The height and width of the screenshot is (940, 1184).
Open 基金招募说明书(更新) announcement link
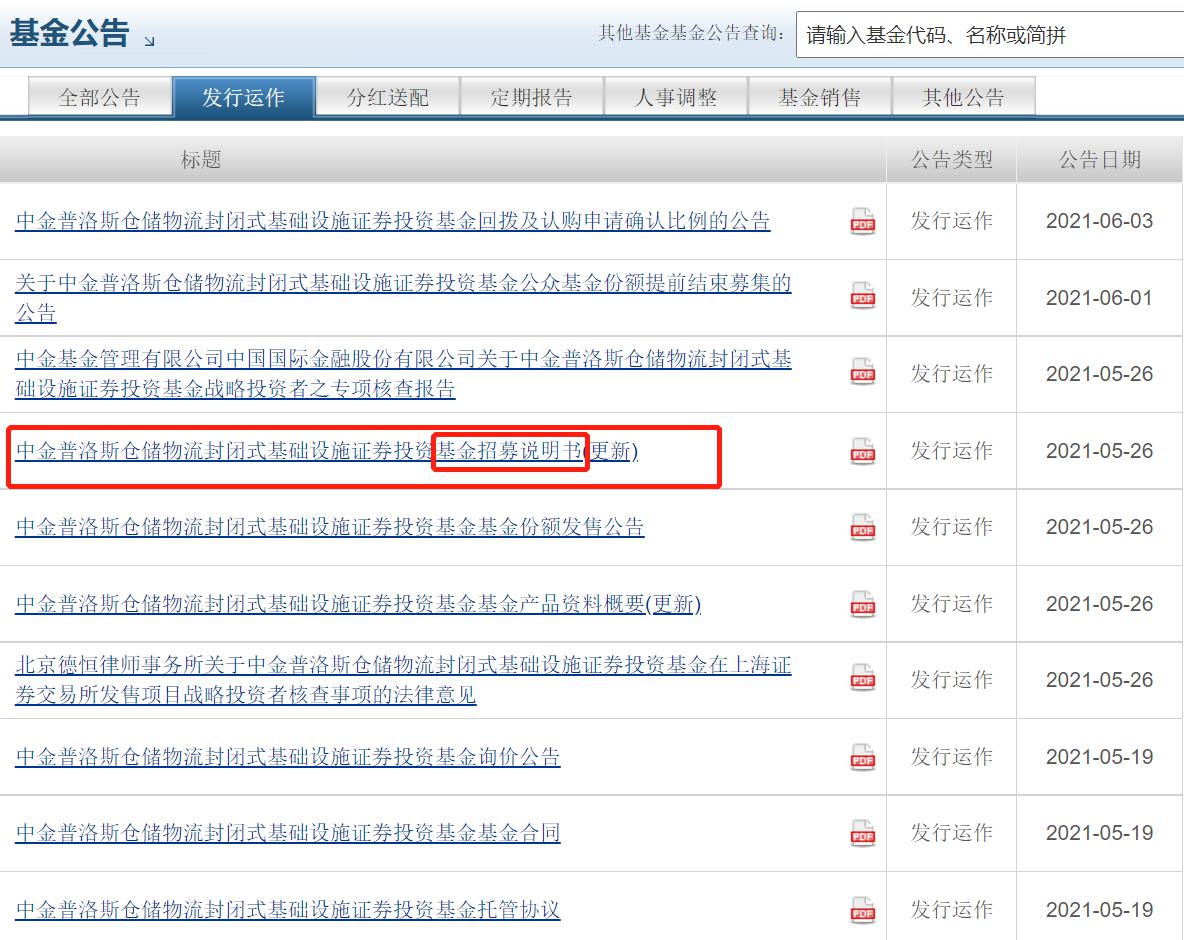click(x=327, y=451)
